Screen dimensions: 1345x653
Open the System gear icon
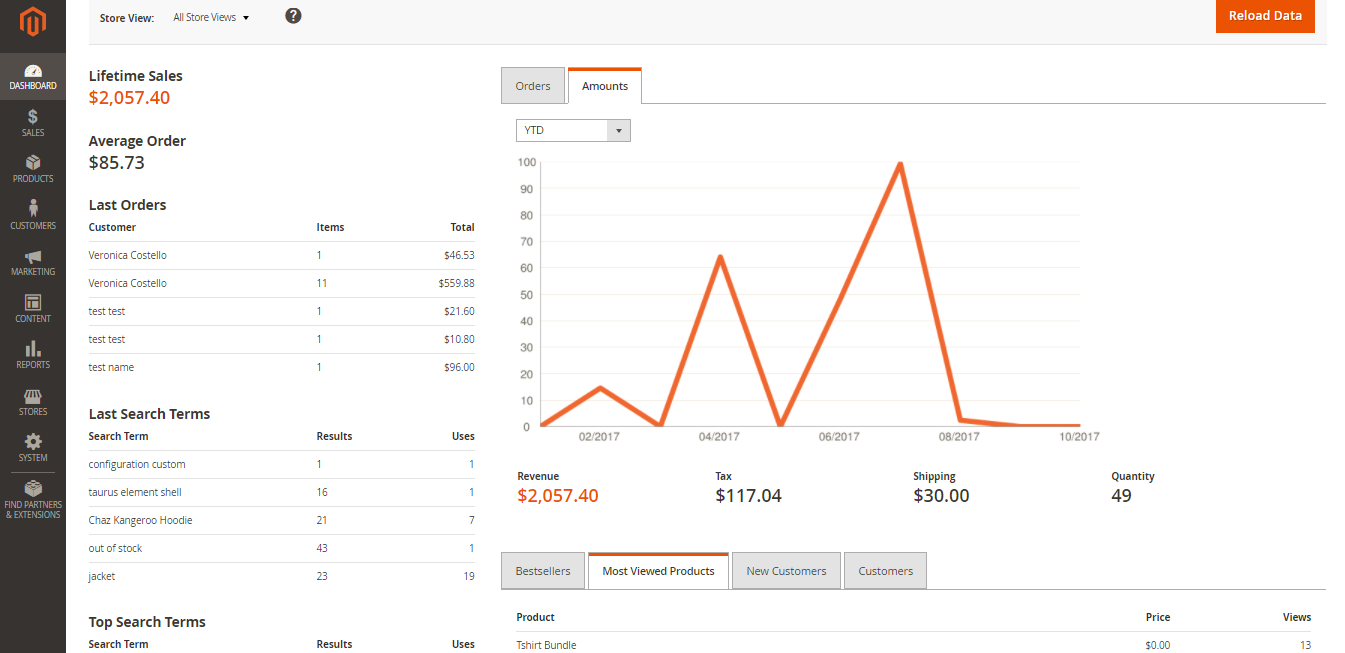click(33, 442)
